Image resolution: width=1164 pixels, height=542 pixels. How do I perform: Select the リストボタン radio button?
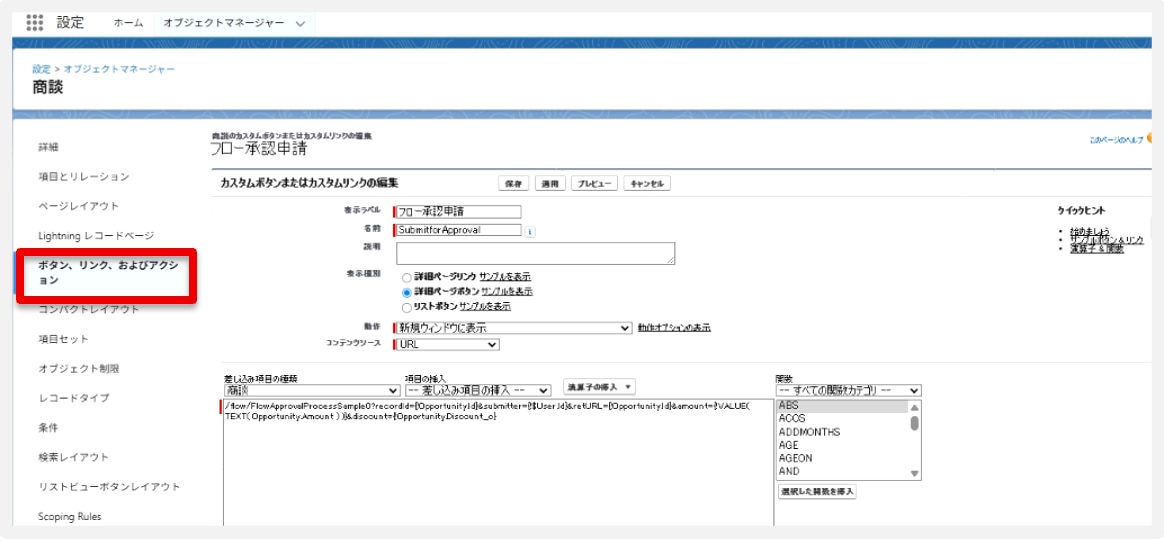[x=406, y=306]
